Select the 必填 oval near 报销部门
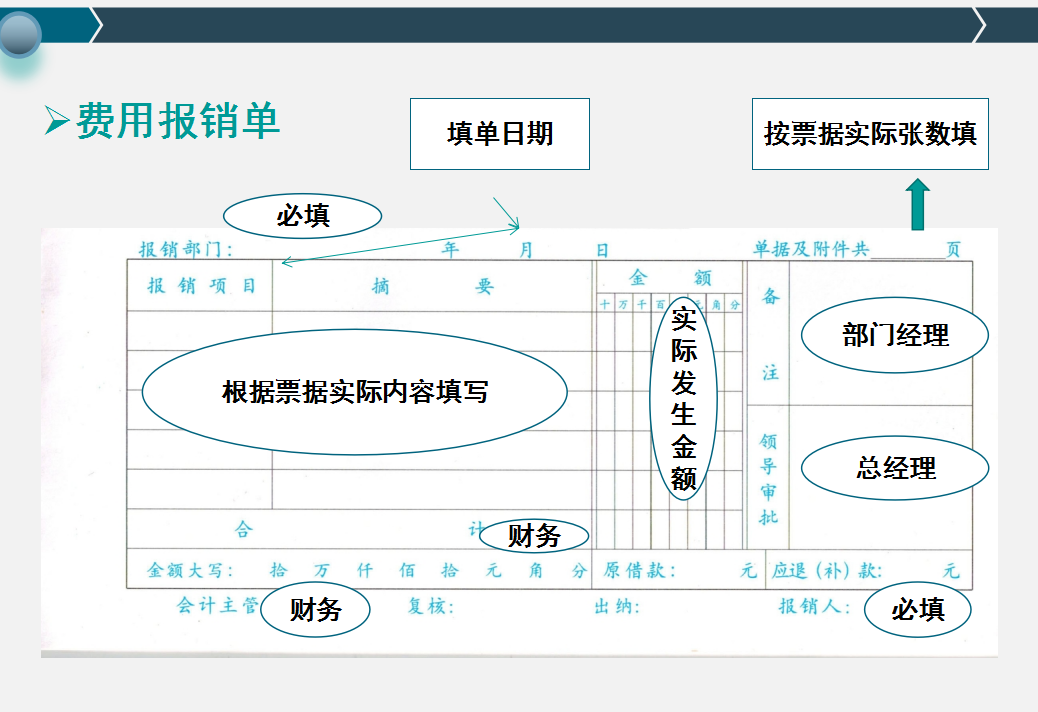The image size is (1038, 712). pos(302,213)
